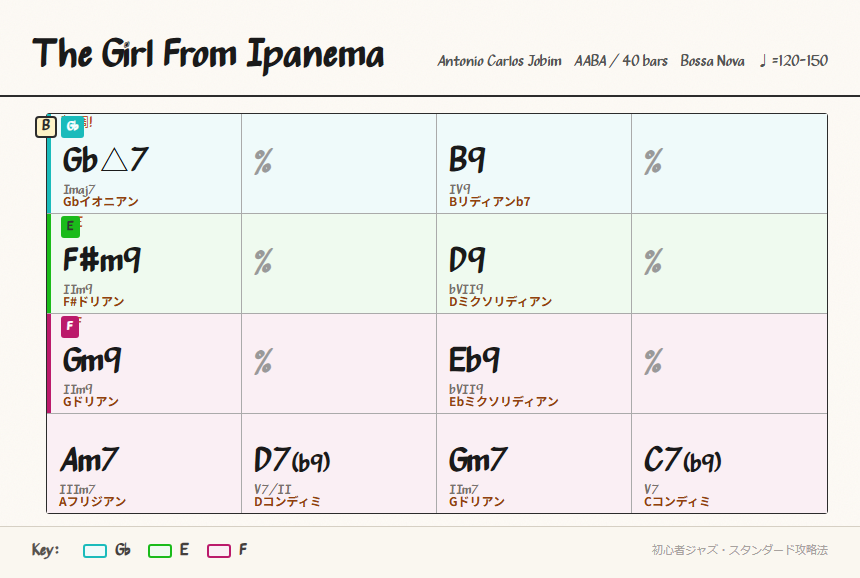Click the B section marker badge
Screen dimensions: 860x578
[46, 126]
